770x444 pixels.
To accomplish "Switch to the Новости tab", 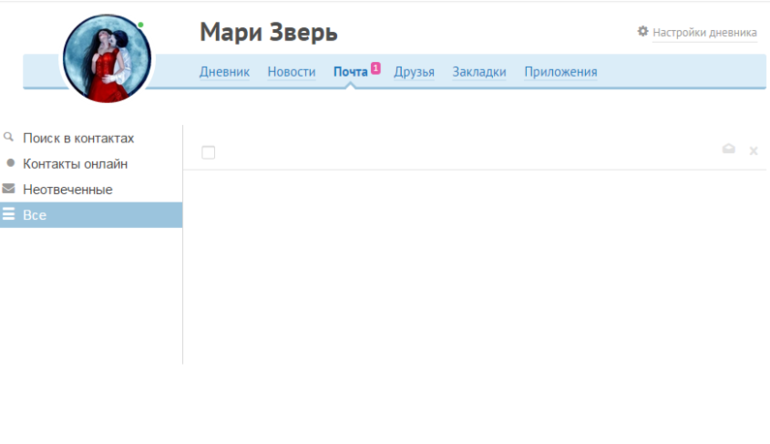I will click(291, 72).
